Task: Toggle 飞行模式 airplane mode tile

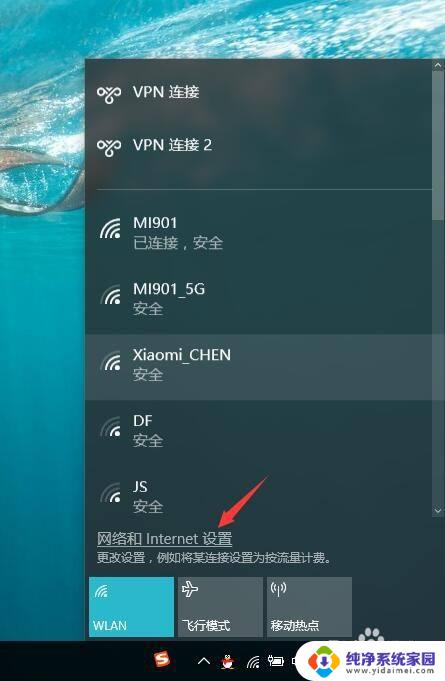Action: click(x=221, y=607)
